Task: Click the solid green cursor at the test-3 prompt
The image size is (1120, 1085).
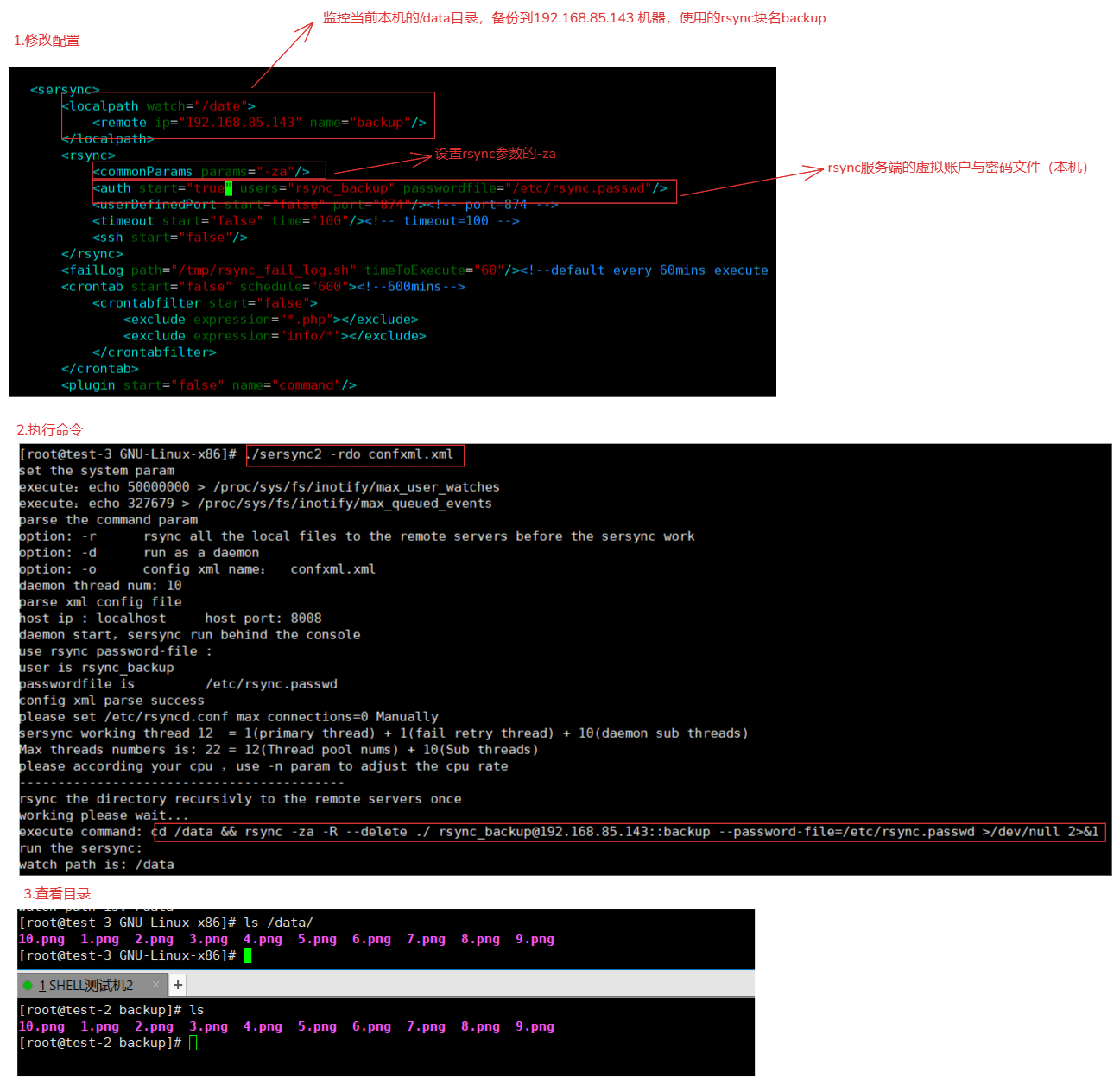Action: point(248,955)
